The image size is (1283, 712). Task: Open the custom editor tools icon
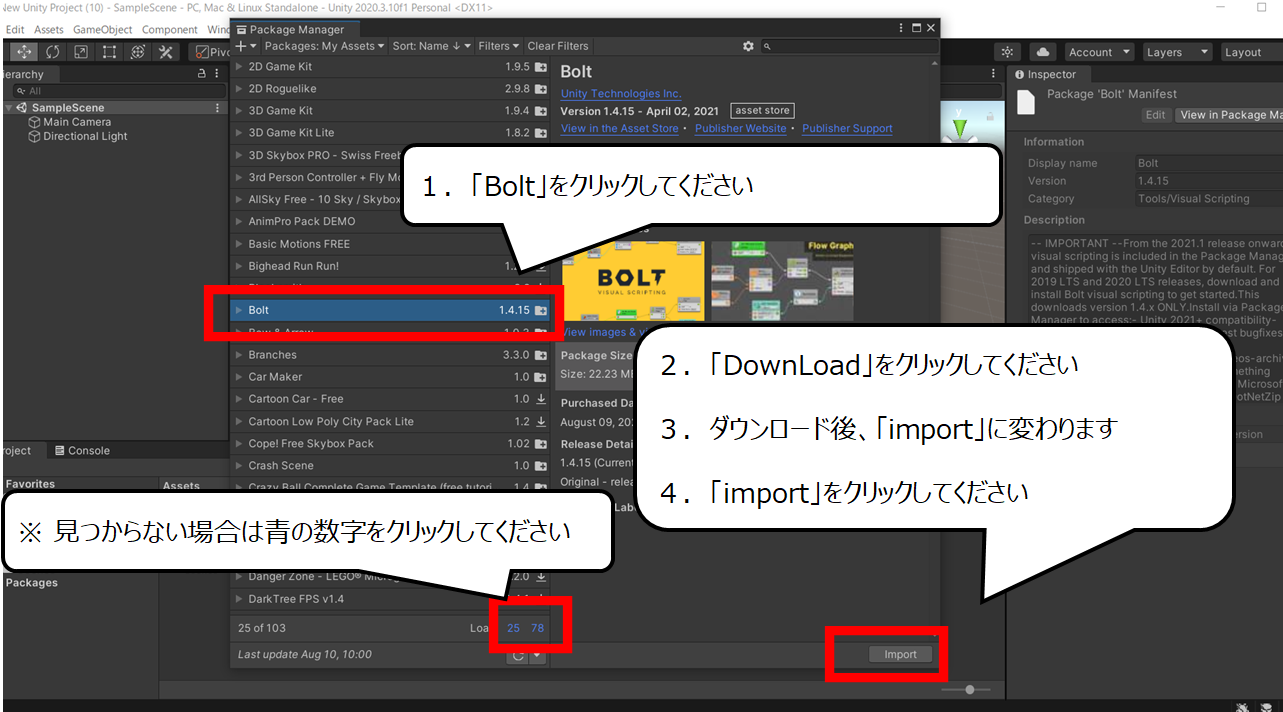point(166,52)
